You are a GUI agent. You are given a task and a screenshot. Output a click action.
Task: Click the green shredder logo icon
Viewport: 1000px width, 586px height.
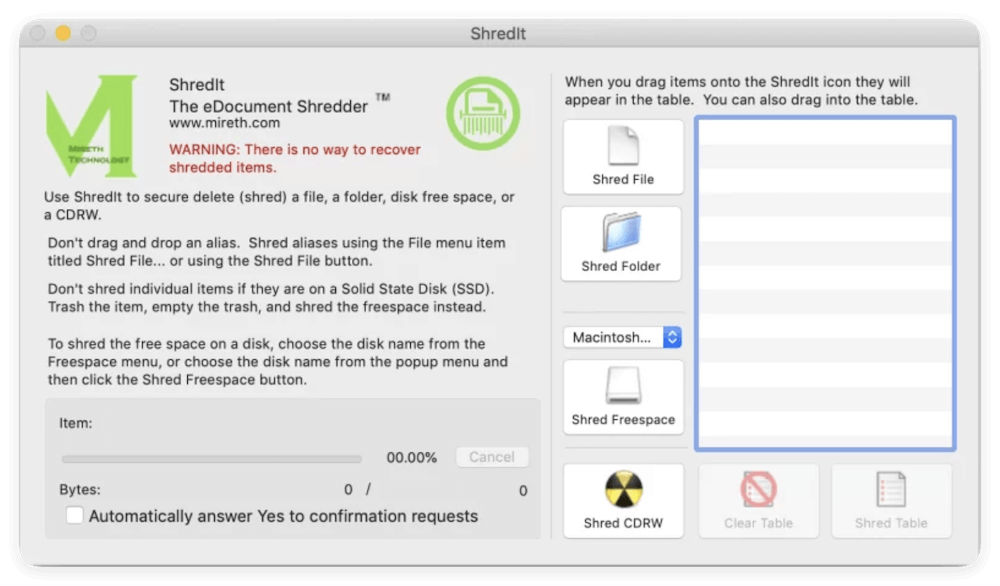[x=484, y=113]
